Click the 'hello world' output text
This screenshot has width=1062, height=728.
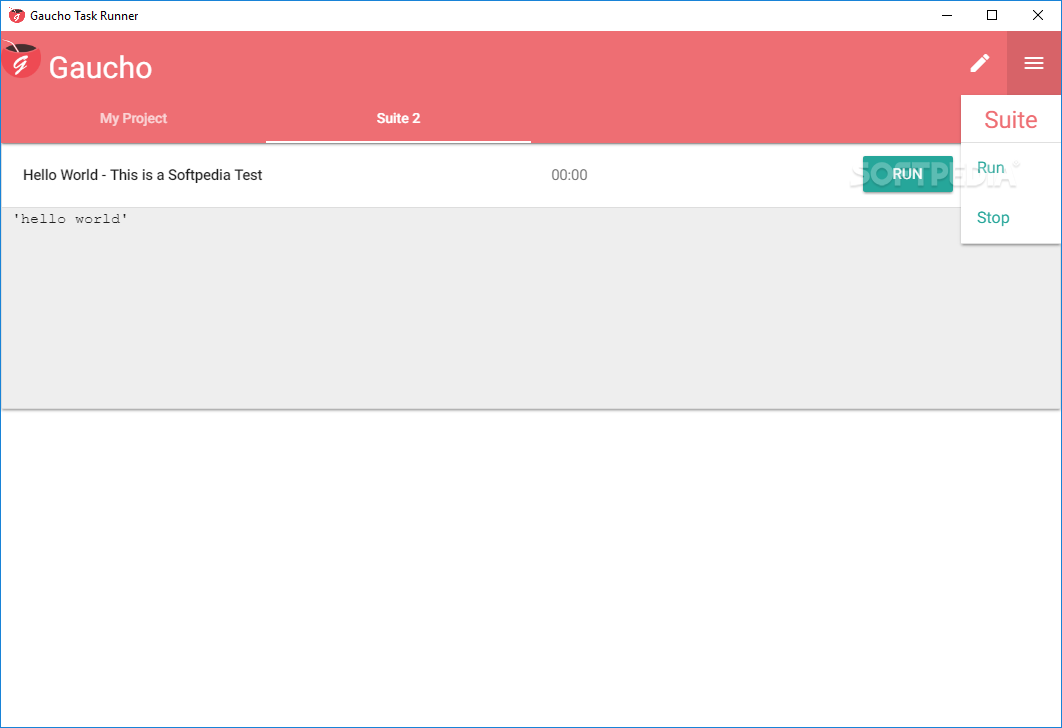(x=70, y=219)
